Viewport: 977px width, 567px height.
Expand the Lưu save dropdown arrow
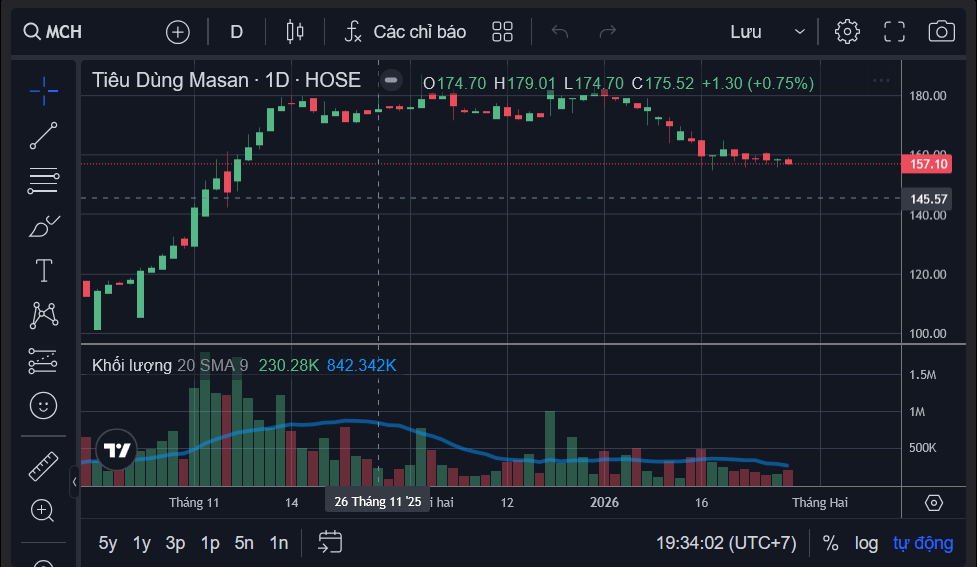(800, 31)
